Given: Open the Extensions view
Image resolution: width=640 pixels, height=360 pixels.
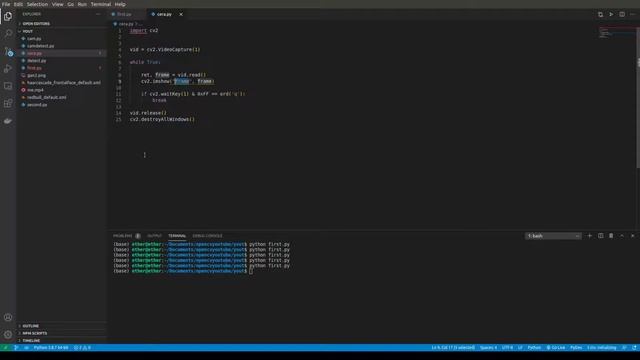Looking at the screenshot, I should [8, 103].
